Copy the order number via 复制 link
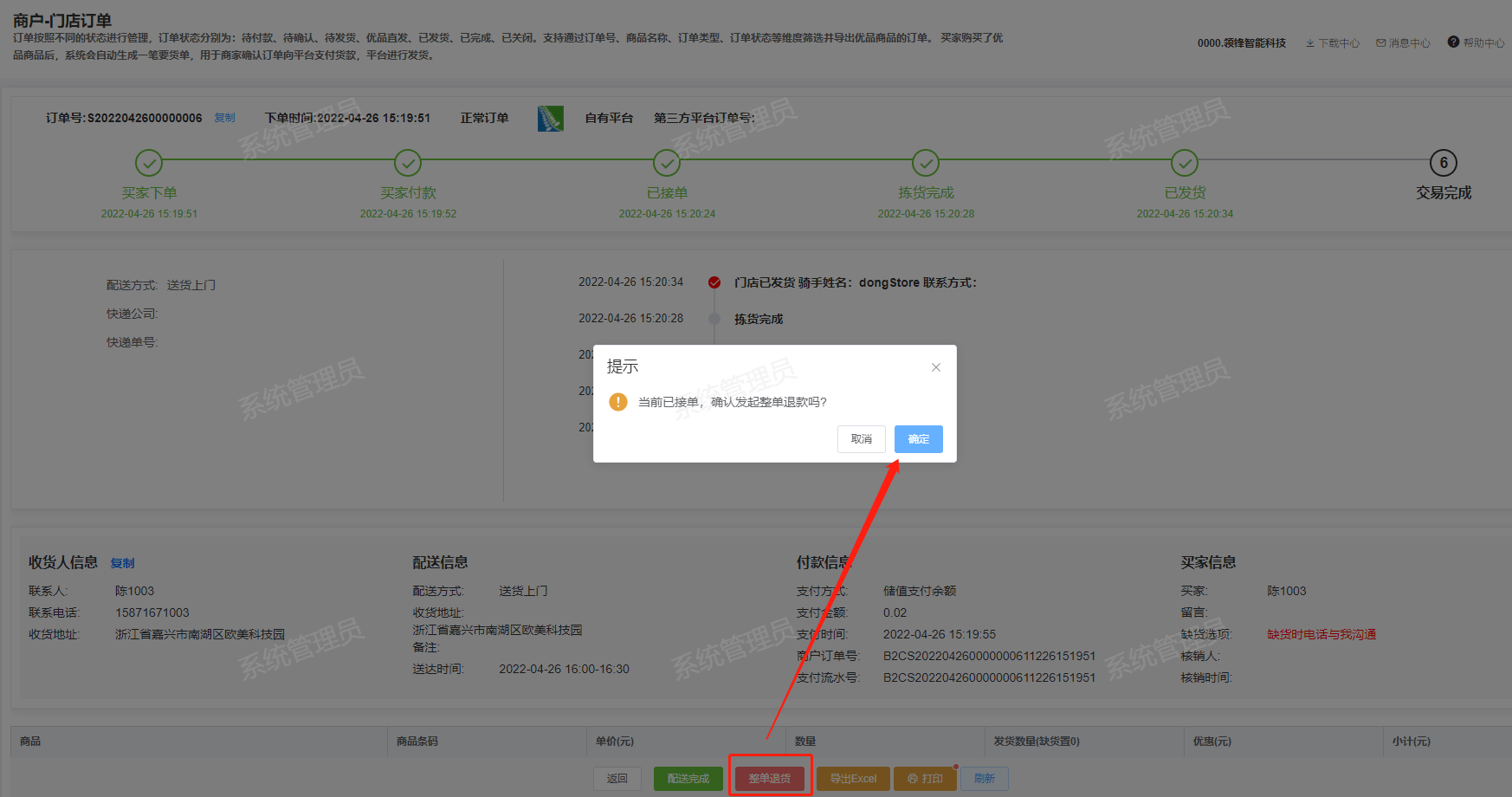 (225, 118)
